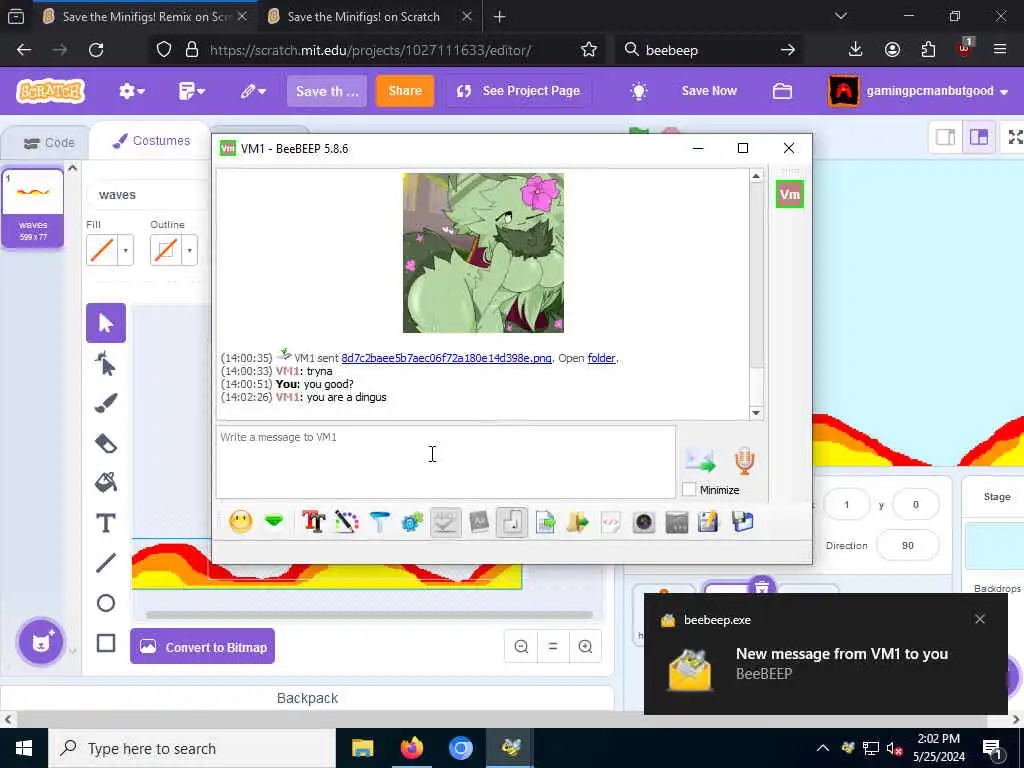Select the Line tool in costume editor
1024x768 pixels.
106,563
